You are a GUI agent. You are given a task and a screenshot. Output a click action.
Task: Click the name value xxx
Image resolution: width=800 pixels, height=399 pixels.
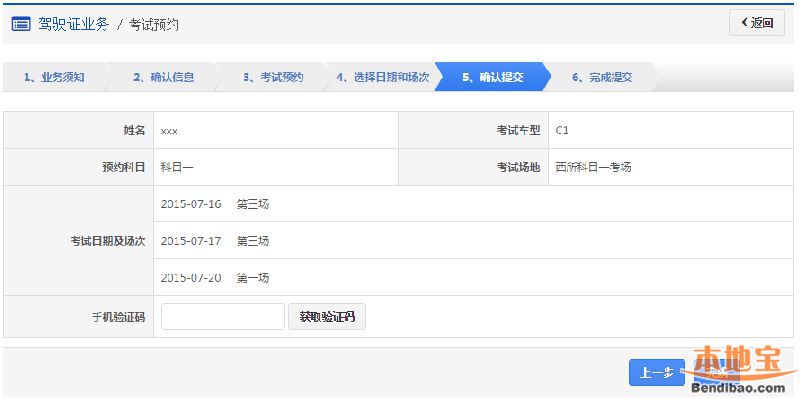coord(169,131)
